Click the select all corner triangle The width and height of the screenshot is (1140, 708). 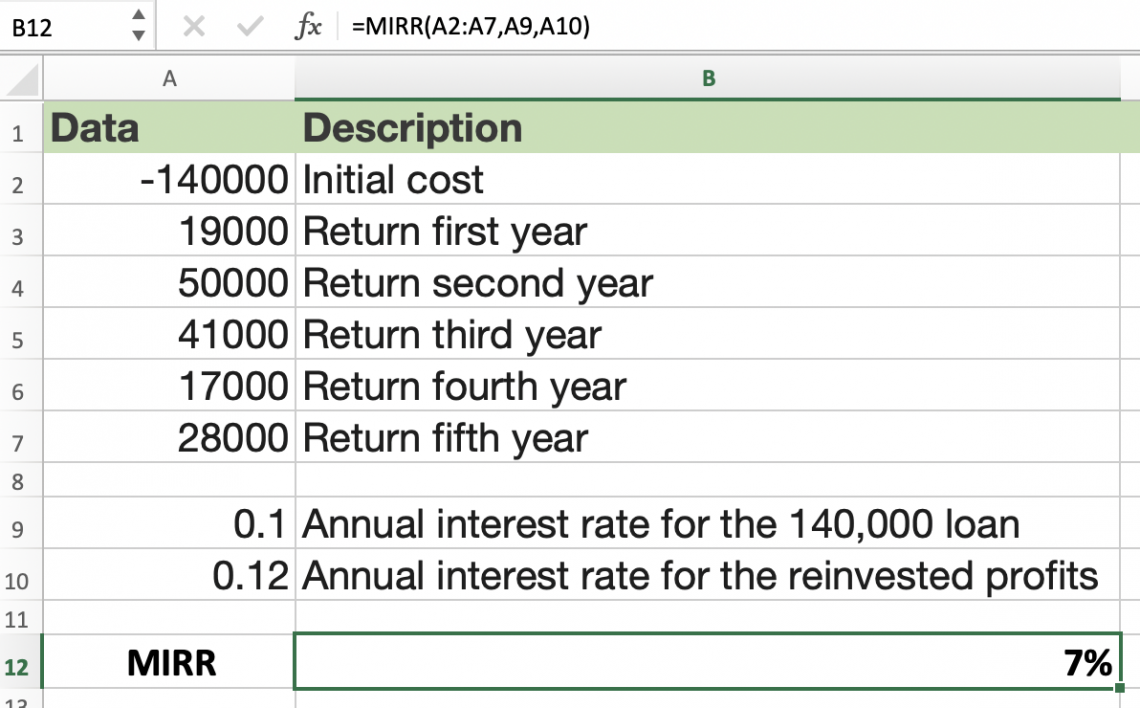point(22,80)
